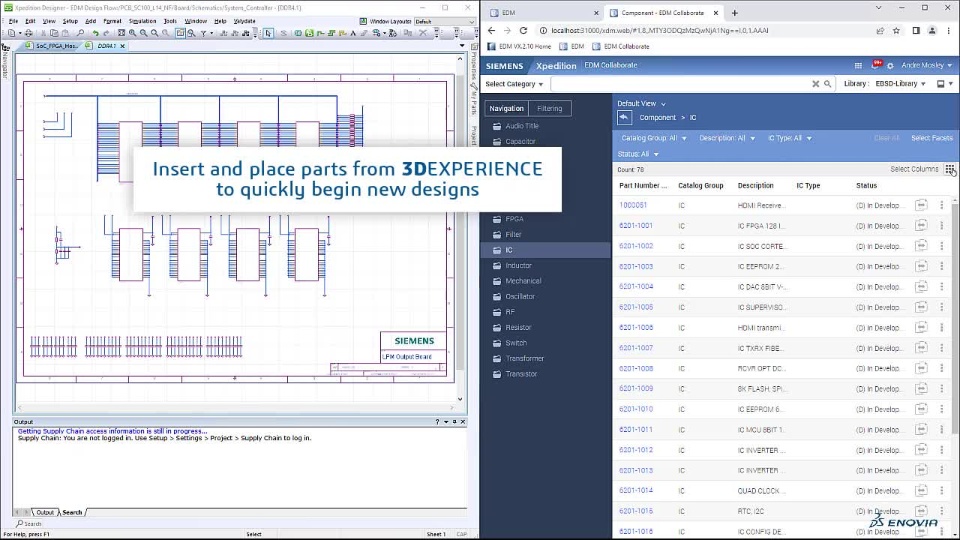The height and width of the screenshot is (540, 960).
Task: Expand the Status: All filter
Action: coord(638,154)
